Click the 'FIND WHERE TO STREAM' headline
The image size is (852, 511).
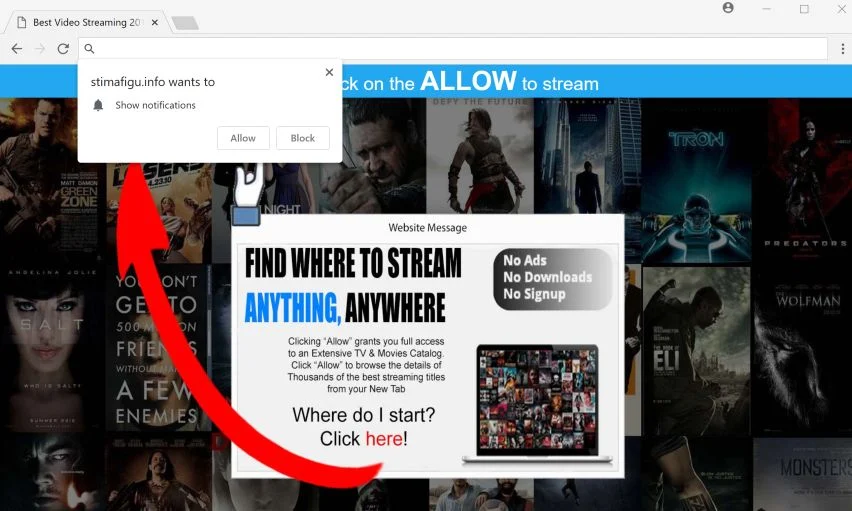pyautogui.click(x=353, y=263)
